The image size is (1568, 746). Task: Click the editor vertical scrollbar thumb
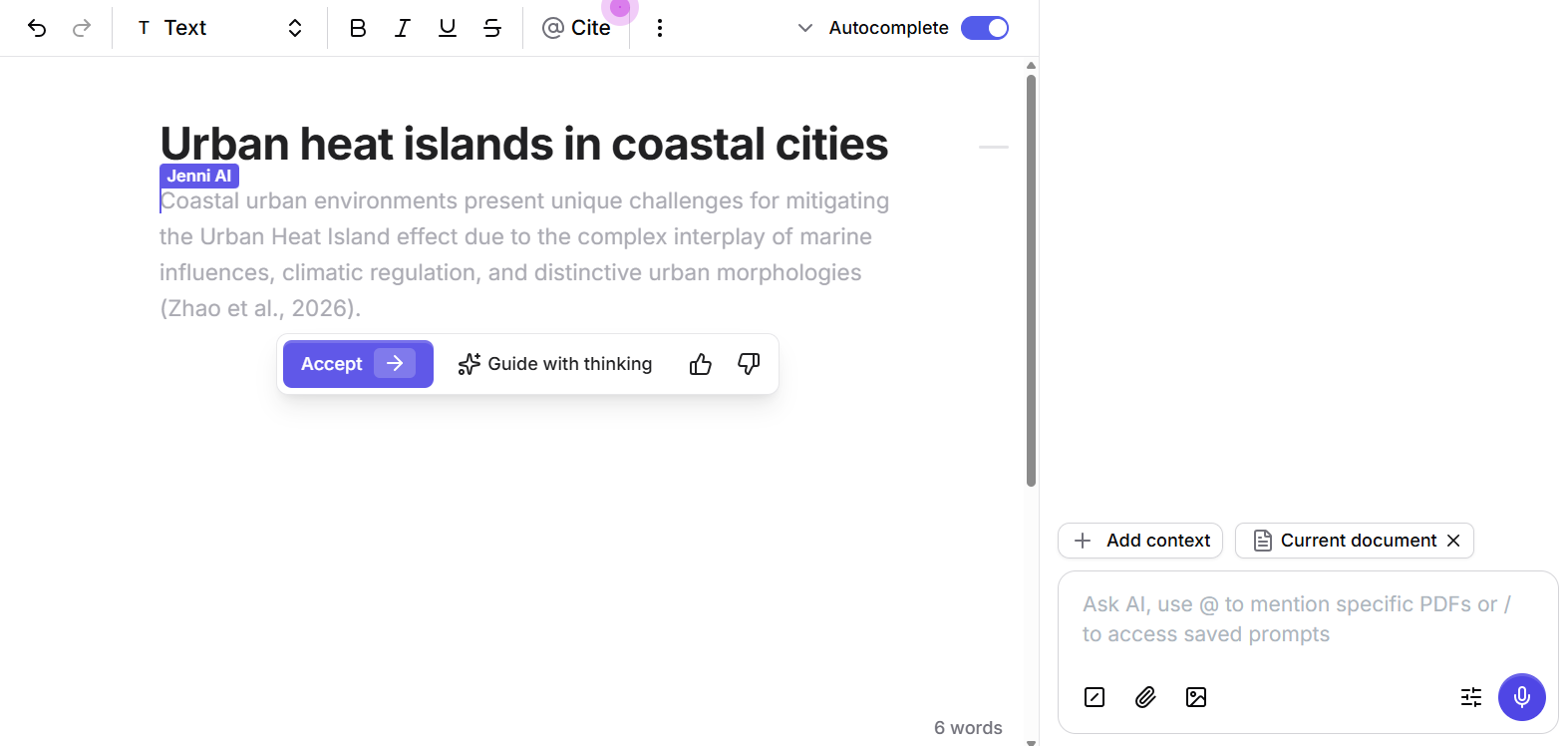pos(1031,280)
